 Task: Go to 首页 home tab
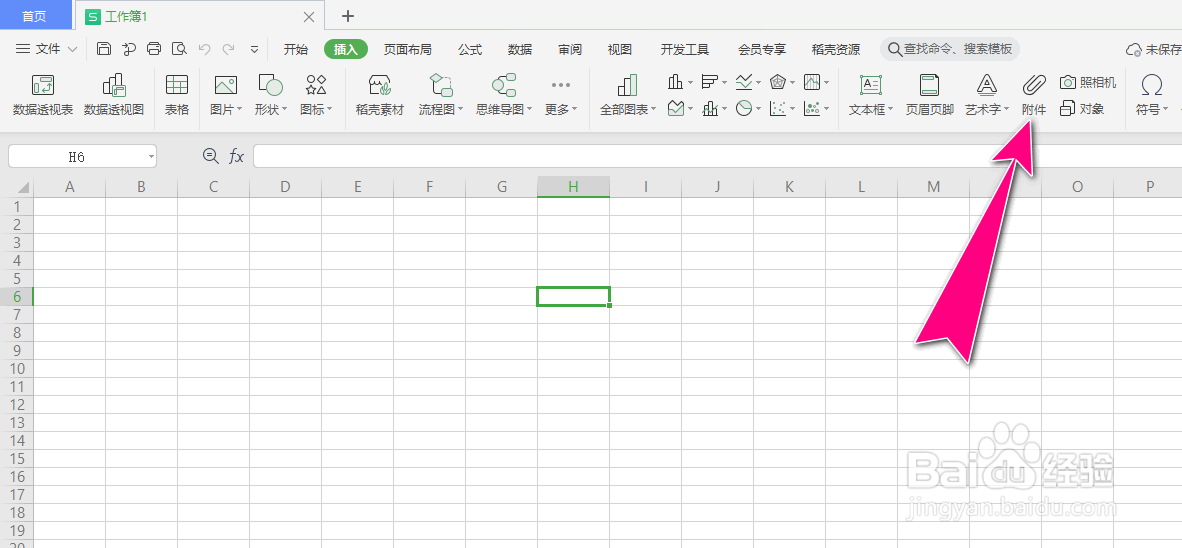pyautogui.click(x=35, y=16)
